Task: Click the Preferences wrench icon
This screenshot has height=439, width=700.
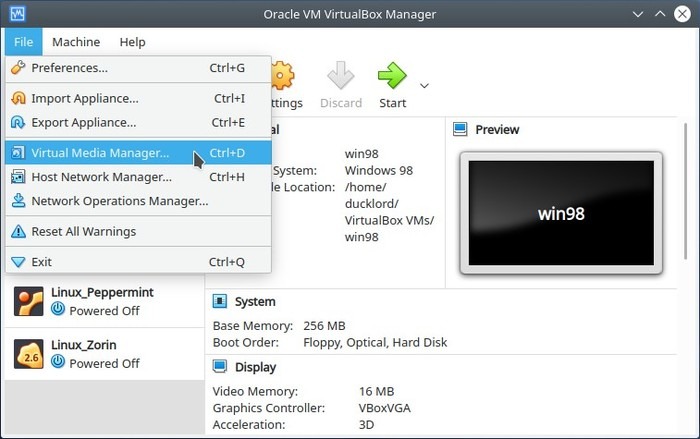Action: 18,68
